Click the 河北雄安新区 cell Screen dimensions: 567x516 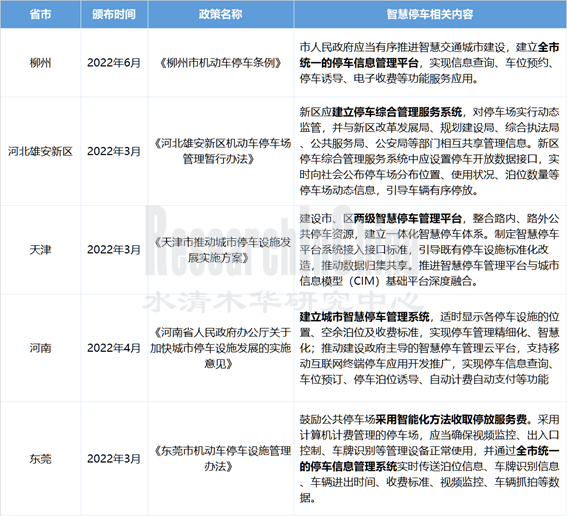(40, 151)
